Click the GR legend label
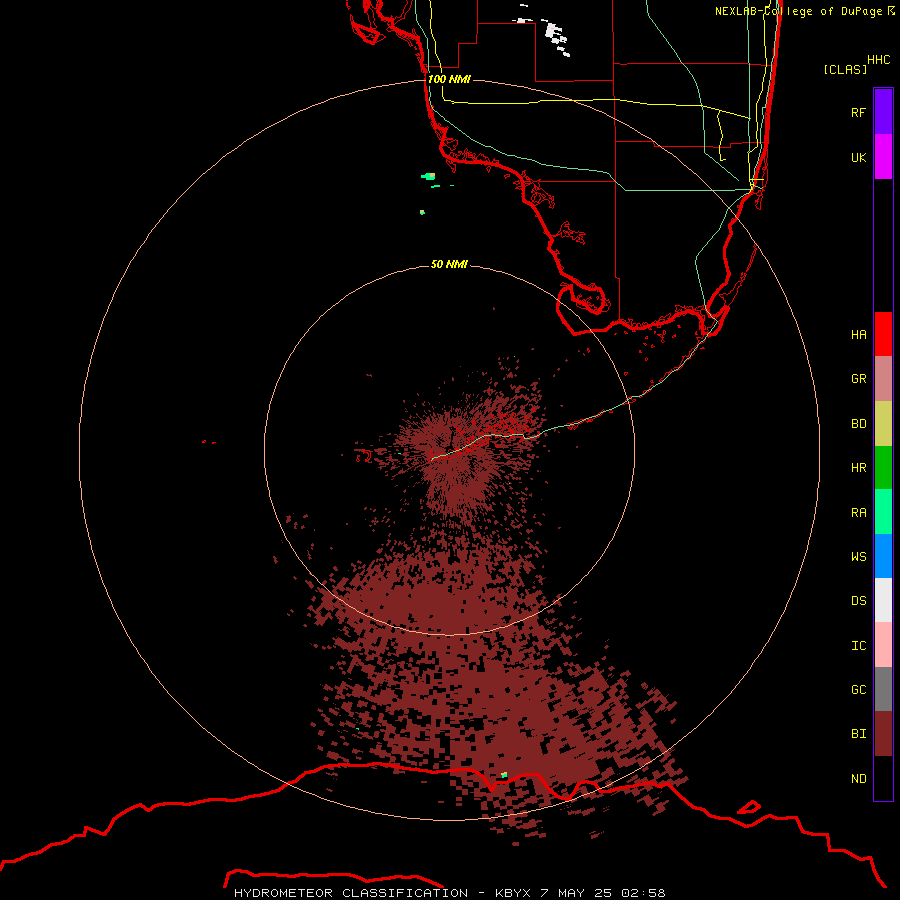Viewport: 900px width, 900px height. 858,379
